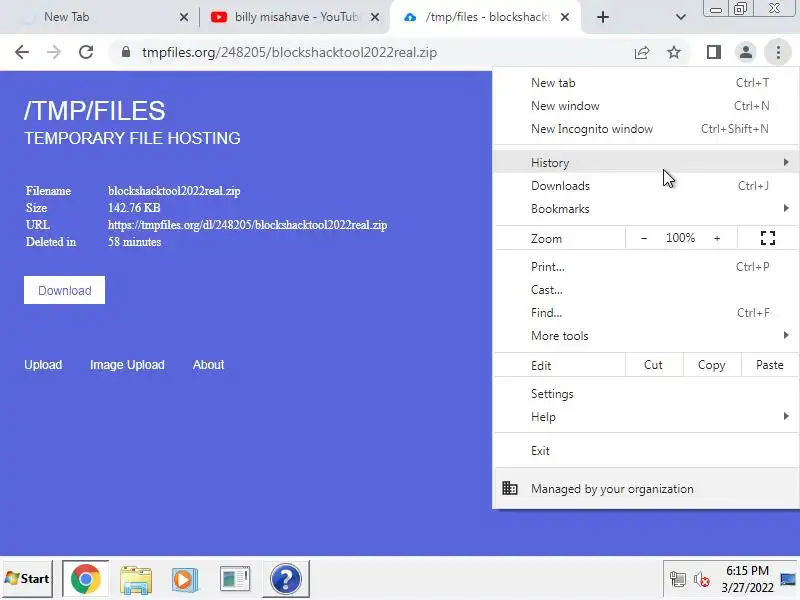Expand the Bookmarks submenu
Screen dimensions: 800x600
tap(645, 209)
